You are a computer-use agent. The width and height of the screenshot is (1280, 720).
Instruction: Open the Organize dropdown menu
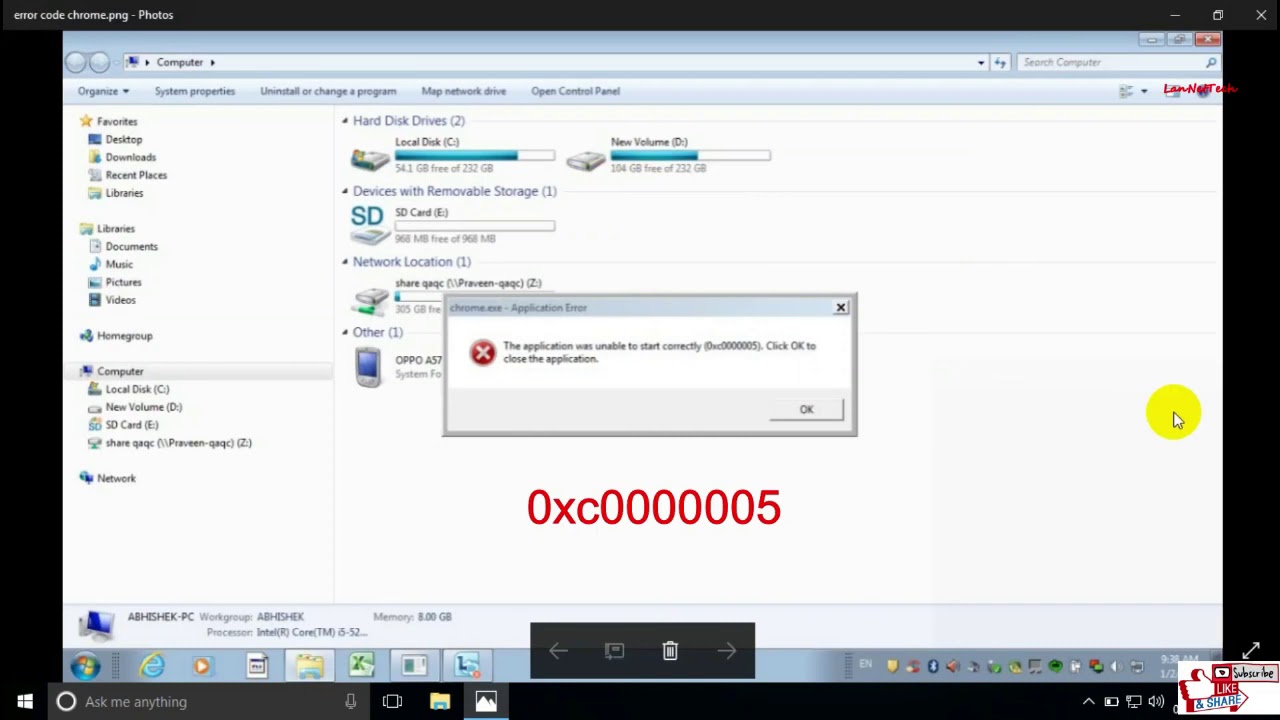point(103,91)
